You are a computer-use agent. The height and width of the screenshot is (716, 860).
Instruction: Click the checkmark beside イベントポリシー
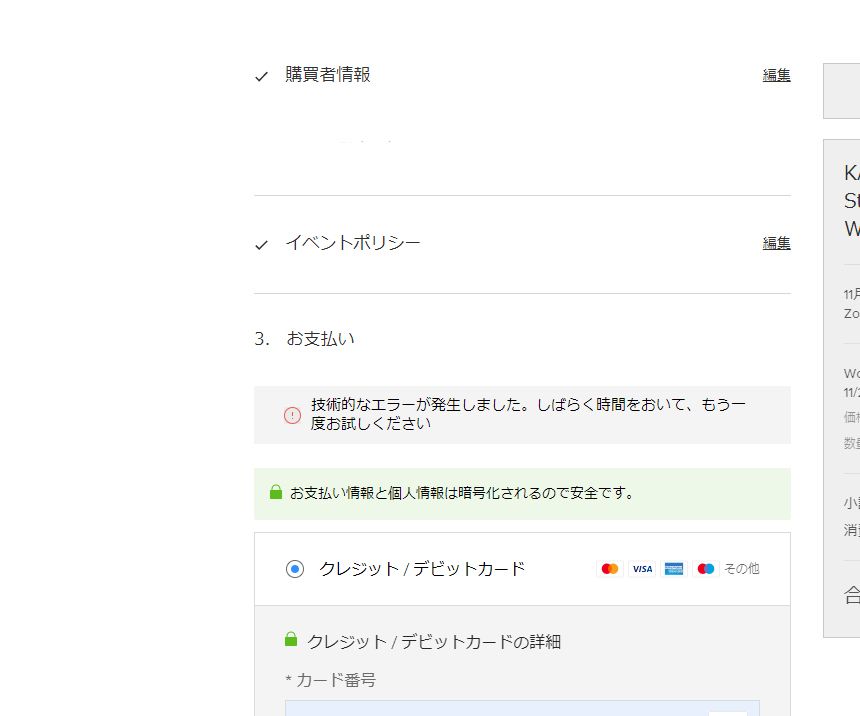(262, 245)
